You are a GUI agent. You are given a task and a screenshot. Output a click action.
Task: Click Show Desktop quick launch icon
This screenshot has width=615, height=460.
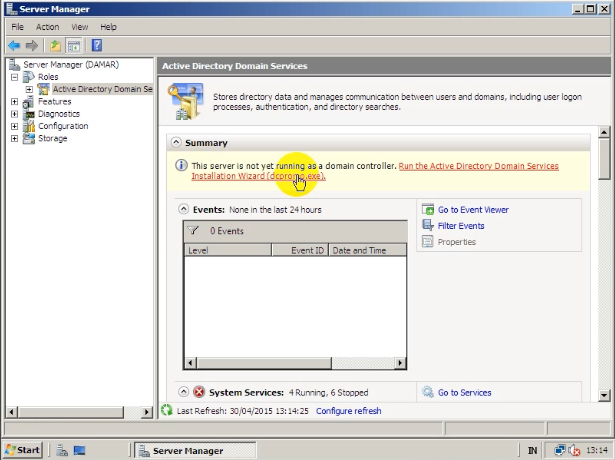[79, 451]
